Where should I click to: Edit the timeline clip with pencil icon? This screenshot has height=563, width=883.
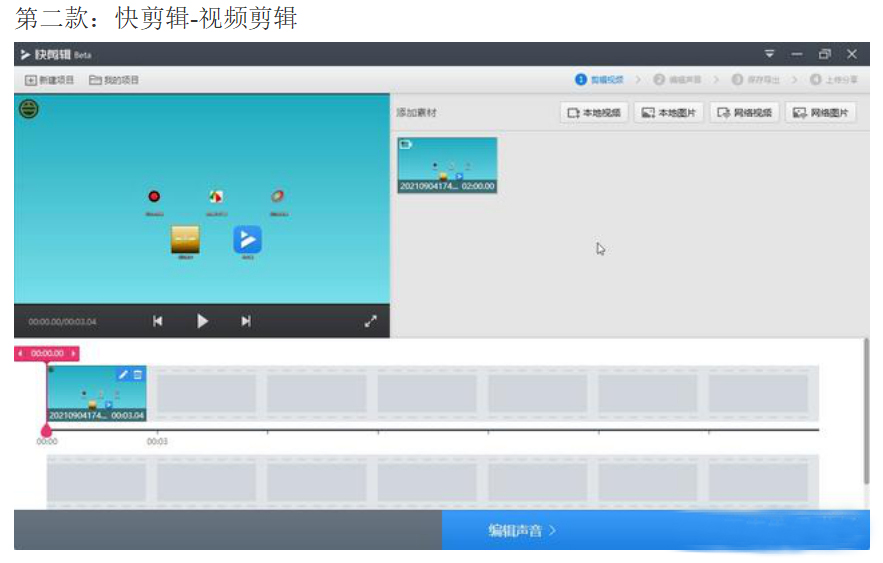[x=123, y=374]
